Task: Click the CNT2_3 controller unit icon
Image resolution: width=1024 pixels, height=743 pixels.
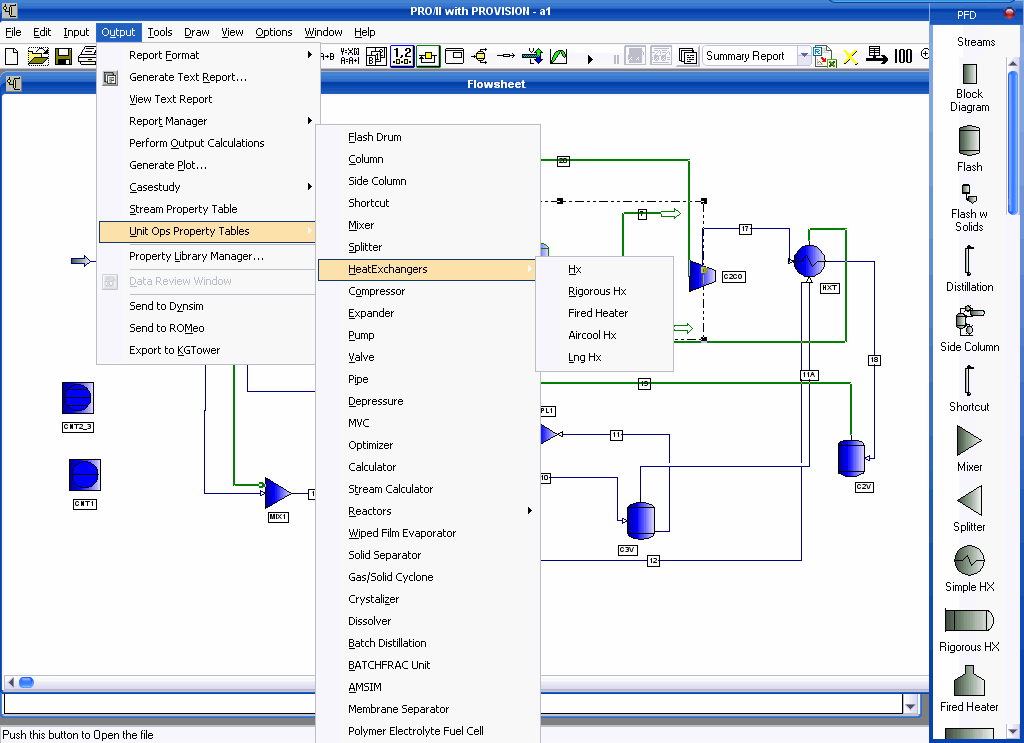Action: point(78,398)
